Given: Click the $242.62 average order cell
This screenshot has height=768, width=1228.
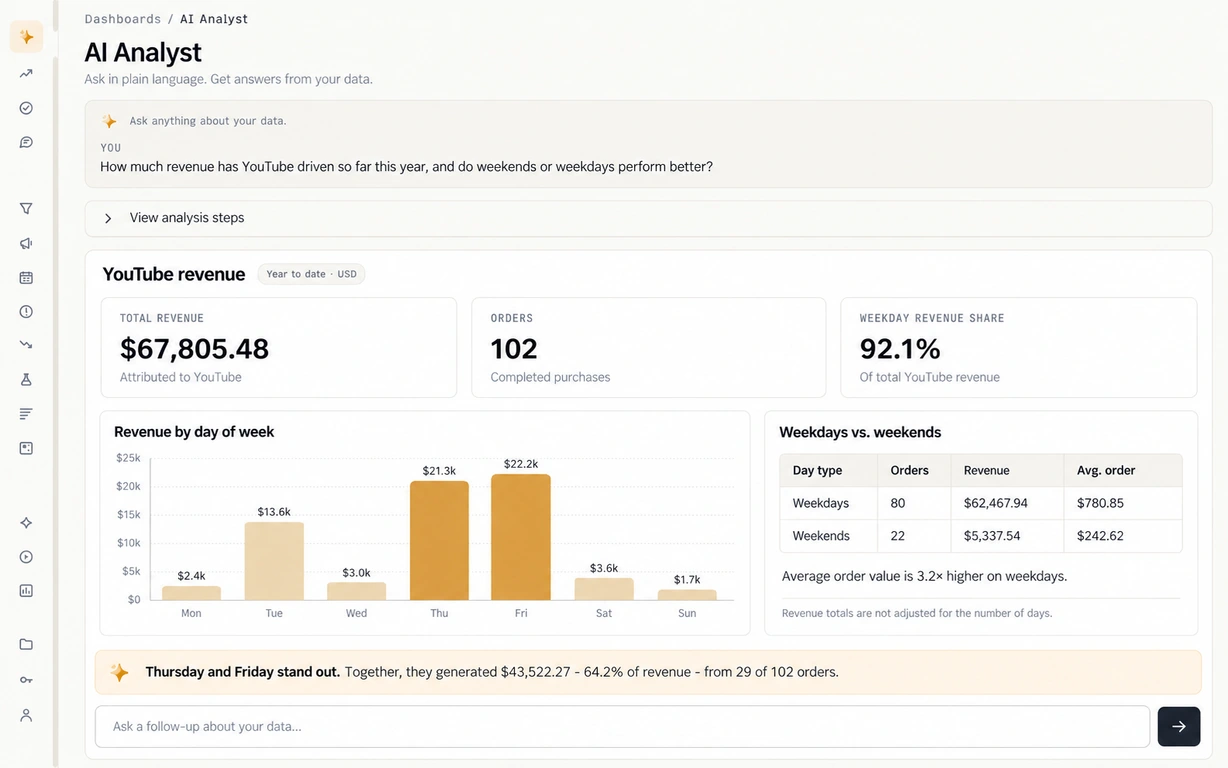Looking at the screenshot, I should [x=1100, y=536].
